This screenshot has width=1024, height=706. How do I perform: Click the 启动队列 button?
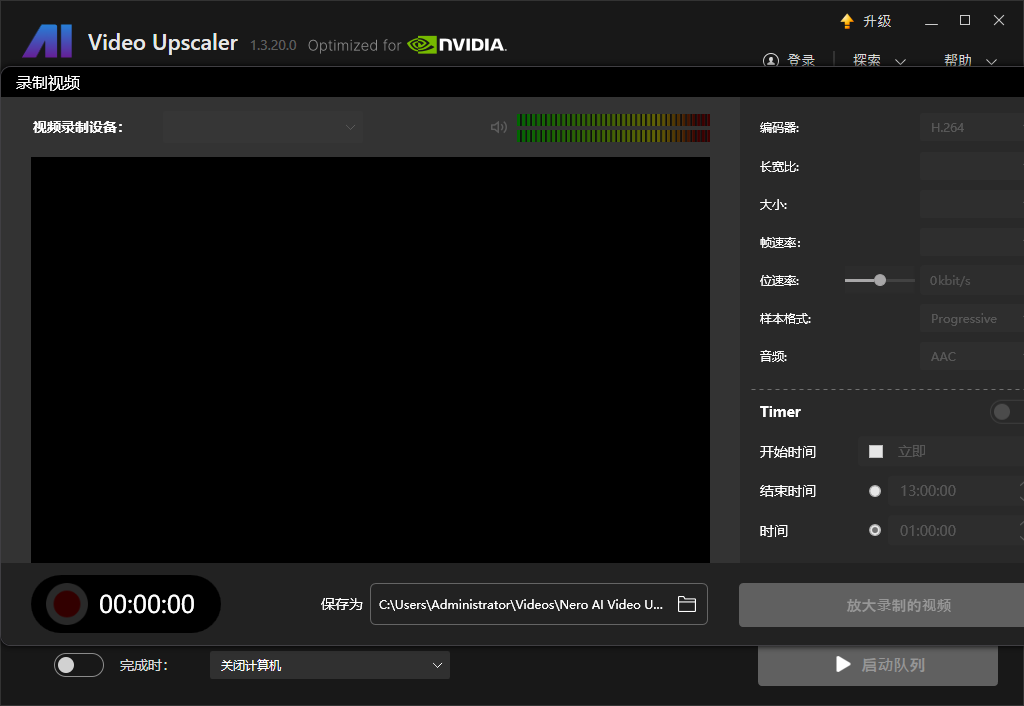point(878,665)
